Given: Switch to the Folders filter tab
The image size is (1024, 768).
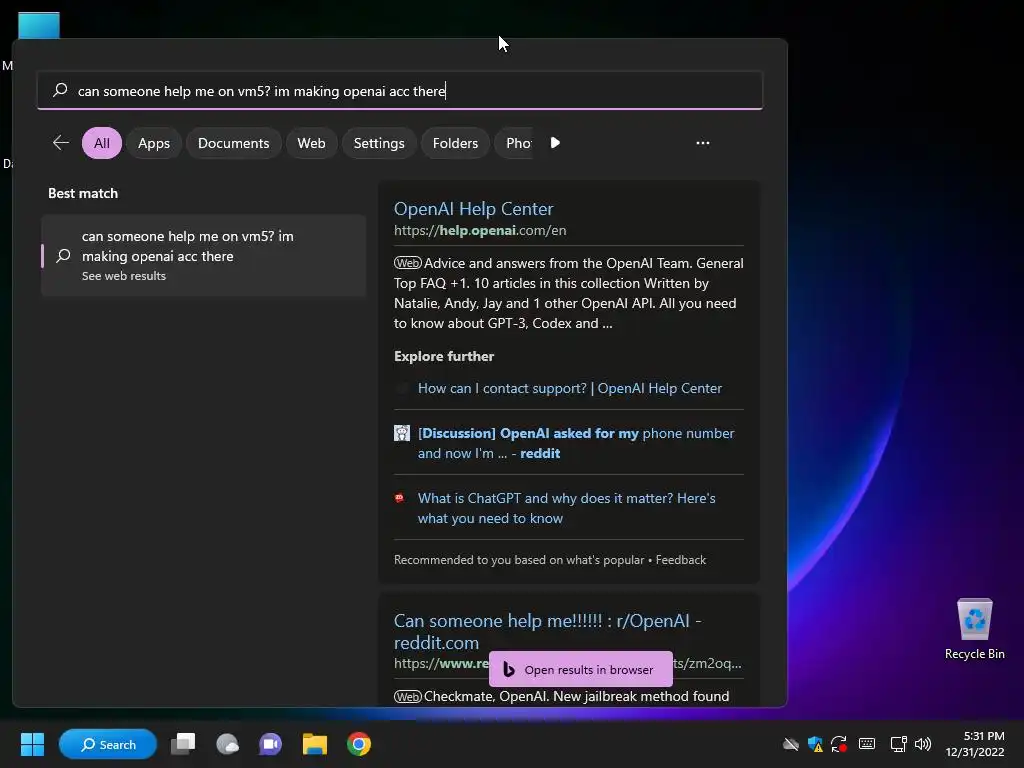Looking at the screenshot, I should pos(455,143).
